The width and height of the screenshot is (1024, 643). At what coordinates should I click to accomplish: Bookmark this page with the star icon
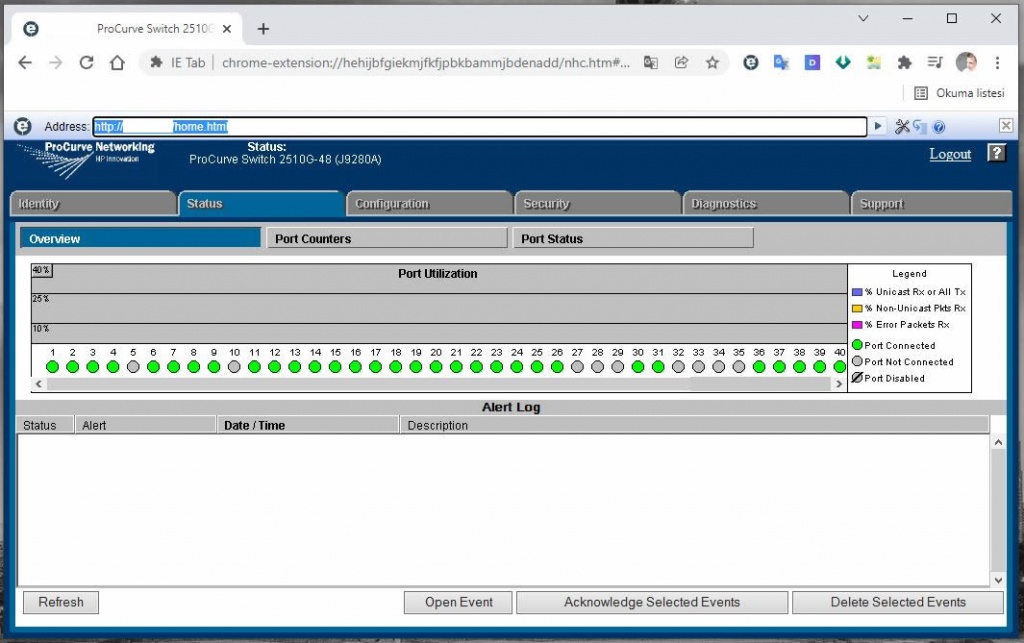click(712, 62)
